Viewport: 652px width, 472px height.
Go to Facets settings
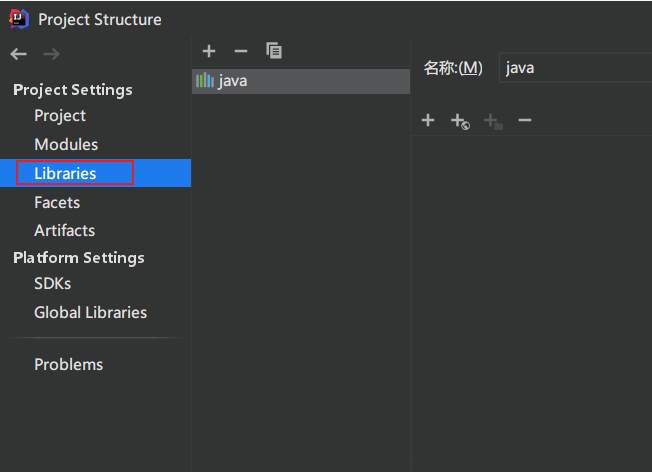tap(57, 203)
